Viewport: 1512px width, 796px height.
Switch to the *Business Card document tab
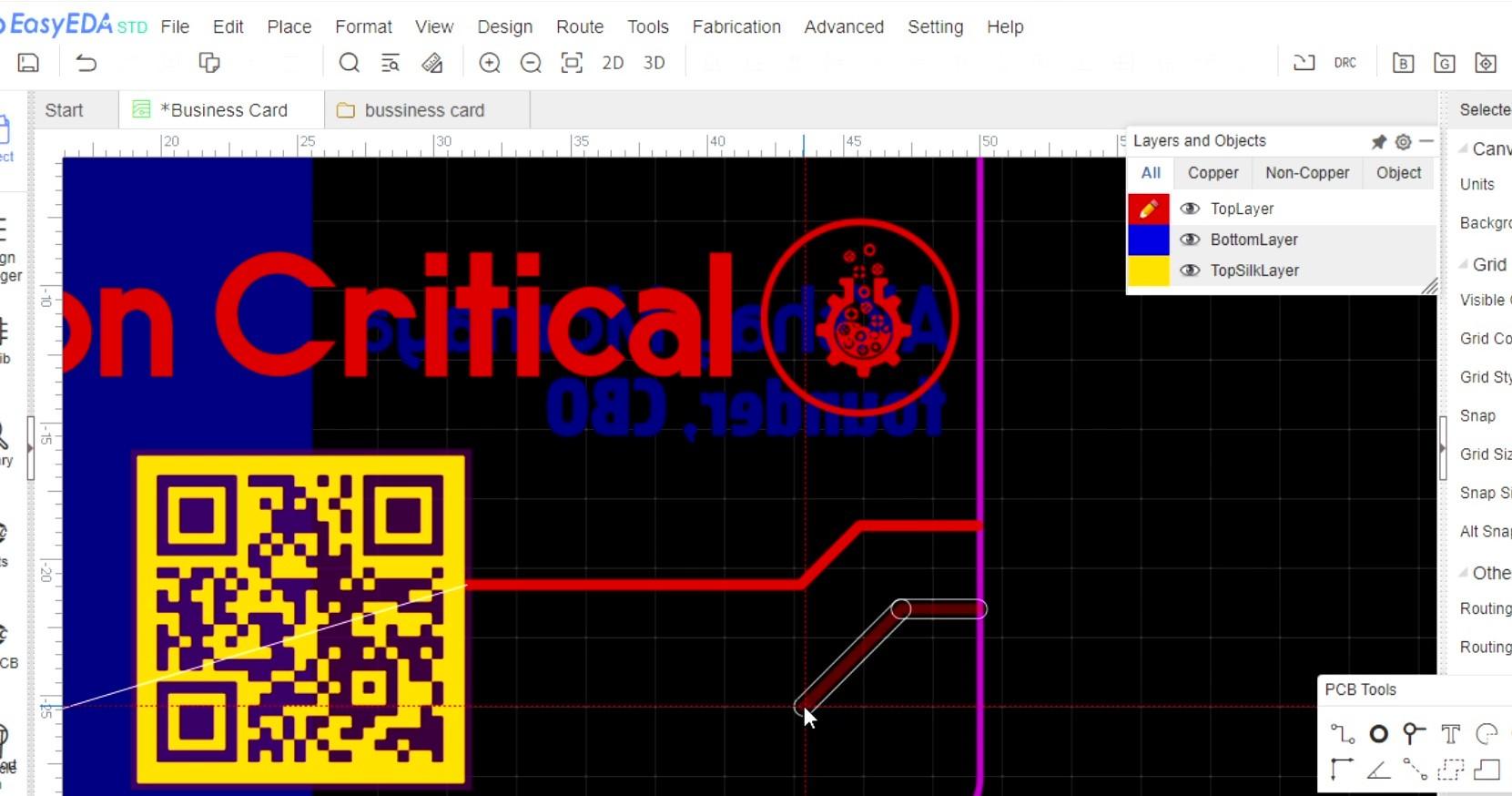pos(221,110)
